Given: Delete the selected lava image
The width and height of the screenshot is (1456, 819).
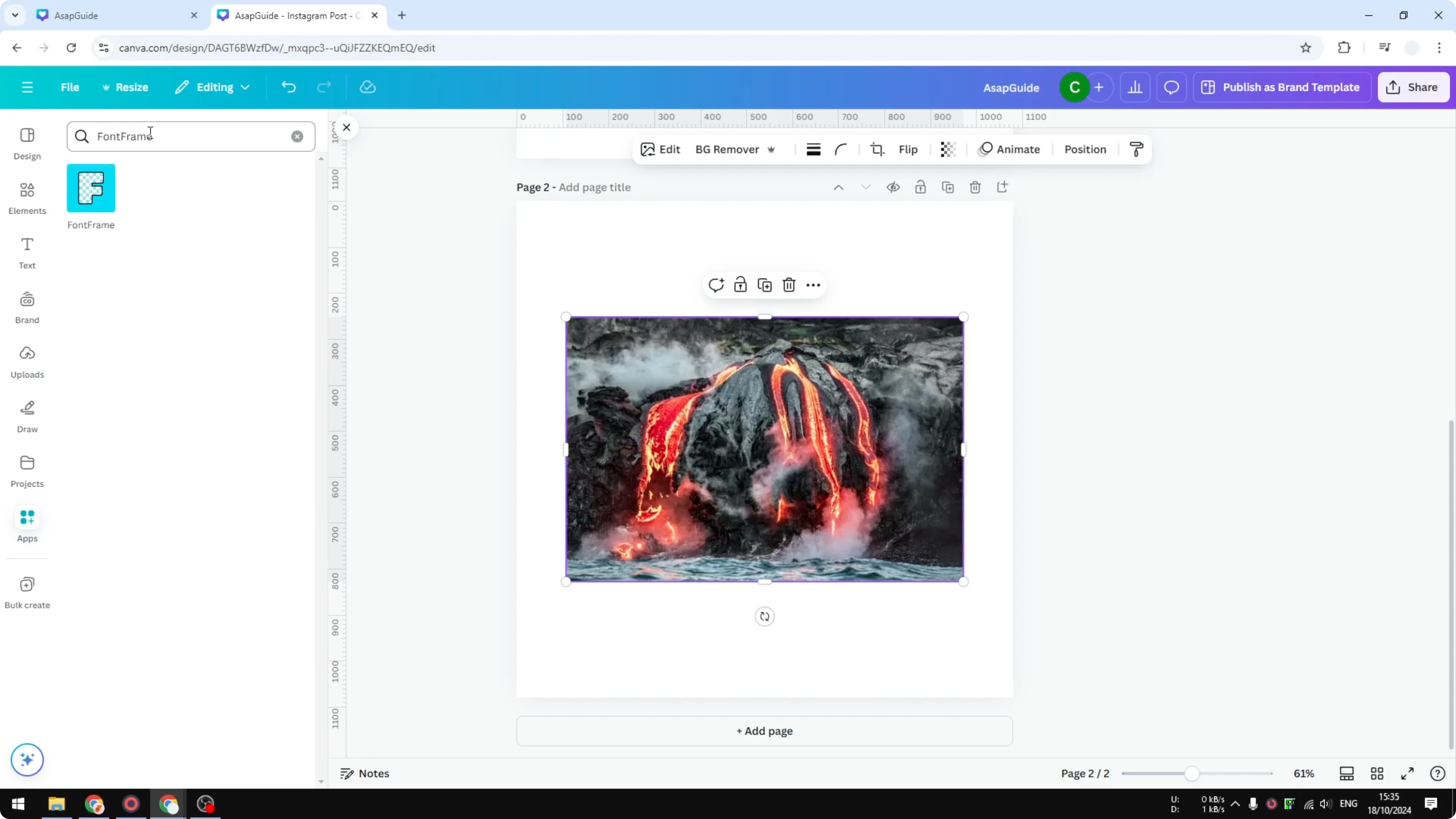Looking at the screenshot, I should tap(789, 285).
